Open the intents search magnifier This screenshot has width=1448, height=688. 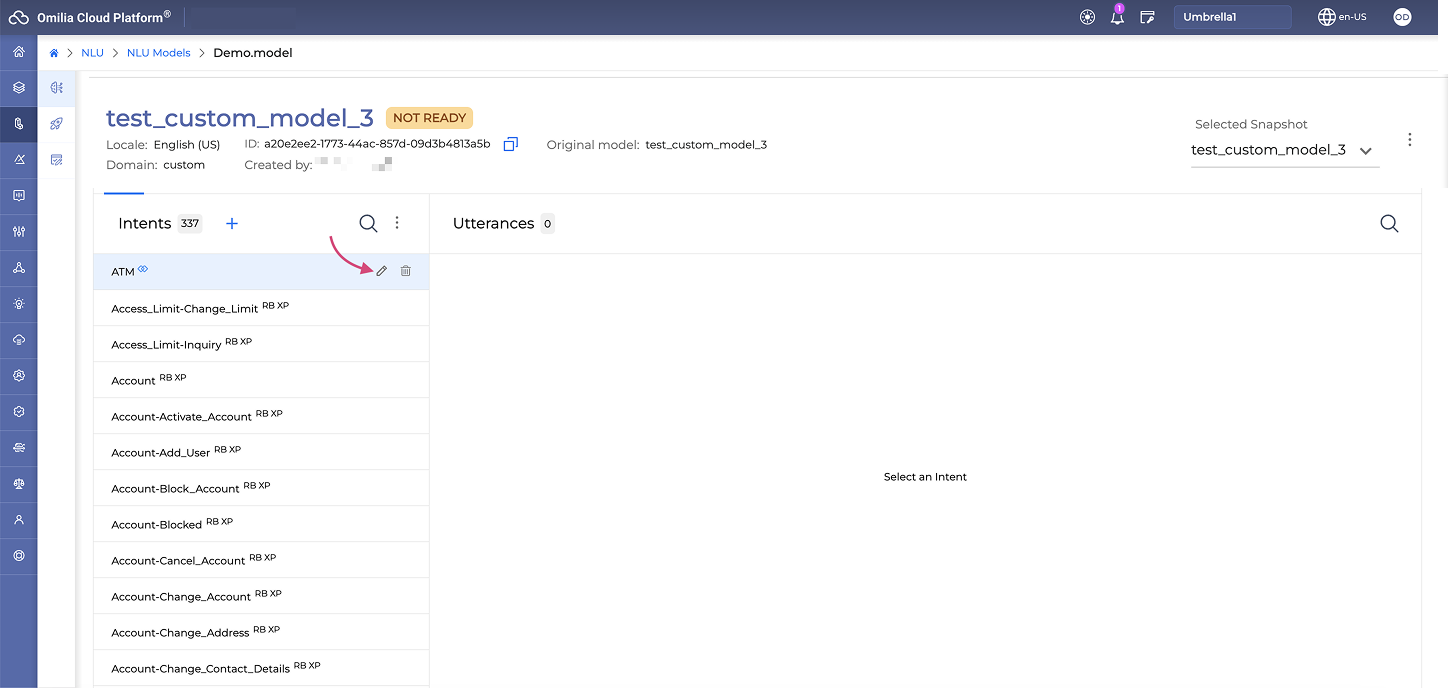click(368, 224)
